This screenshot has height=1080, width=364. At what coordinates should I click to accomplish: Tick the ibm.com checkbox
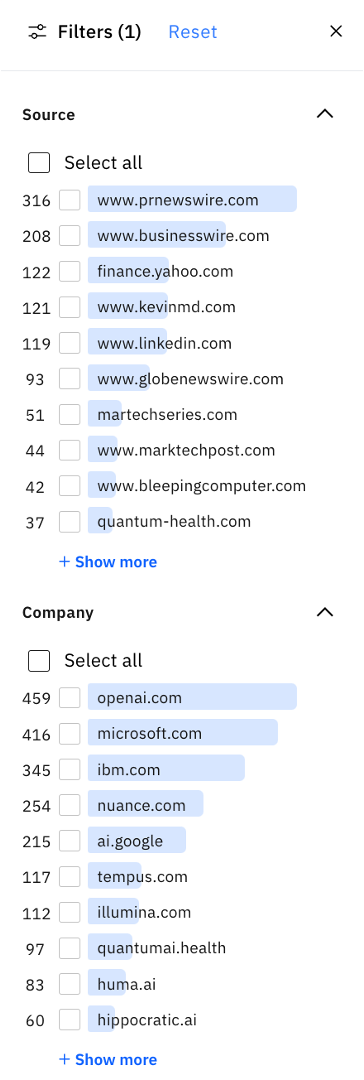pyautogui.click(x=70, y=770)
